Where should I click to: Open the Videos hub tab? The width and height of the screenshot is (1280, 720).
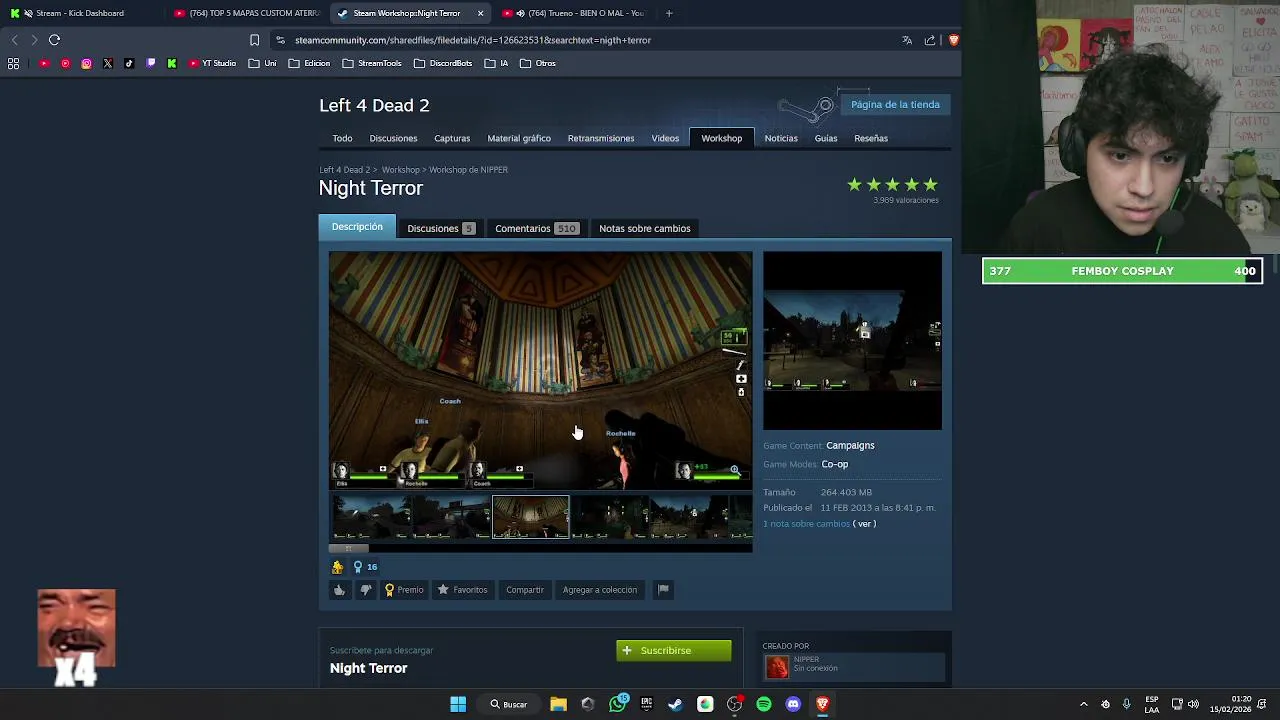665,138
